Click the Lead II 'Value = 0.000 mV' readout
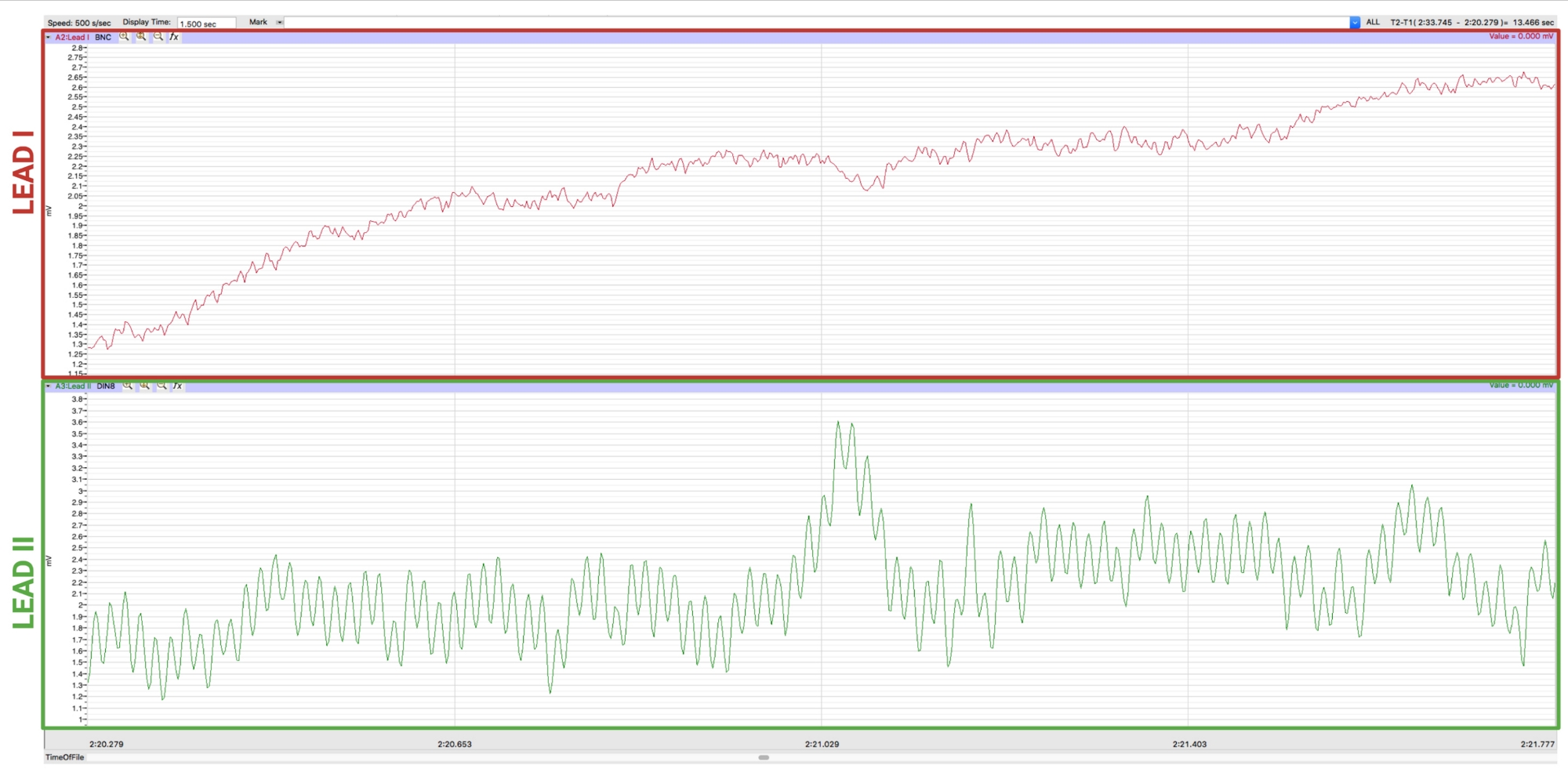 pos(1521,385)
